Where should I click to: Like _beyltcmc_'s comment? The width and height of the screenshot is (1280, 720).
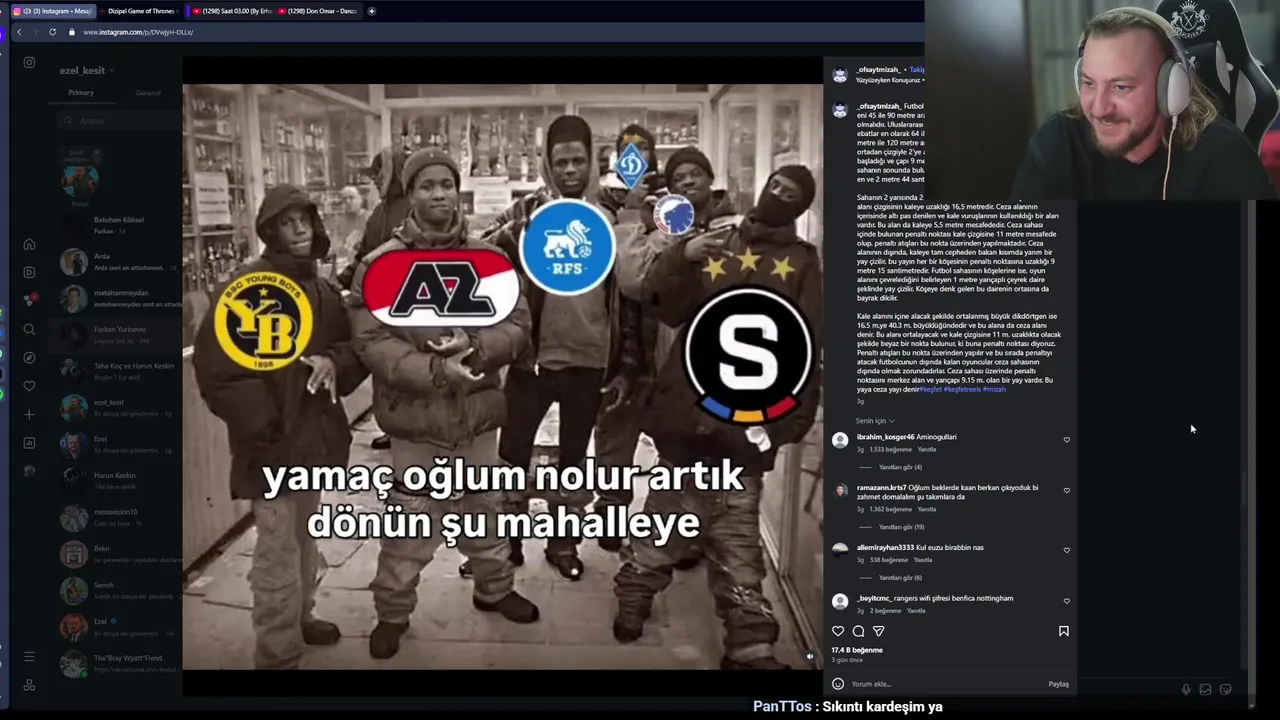click(1066, 602)
